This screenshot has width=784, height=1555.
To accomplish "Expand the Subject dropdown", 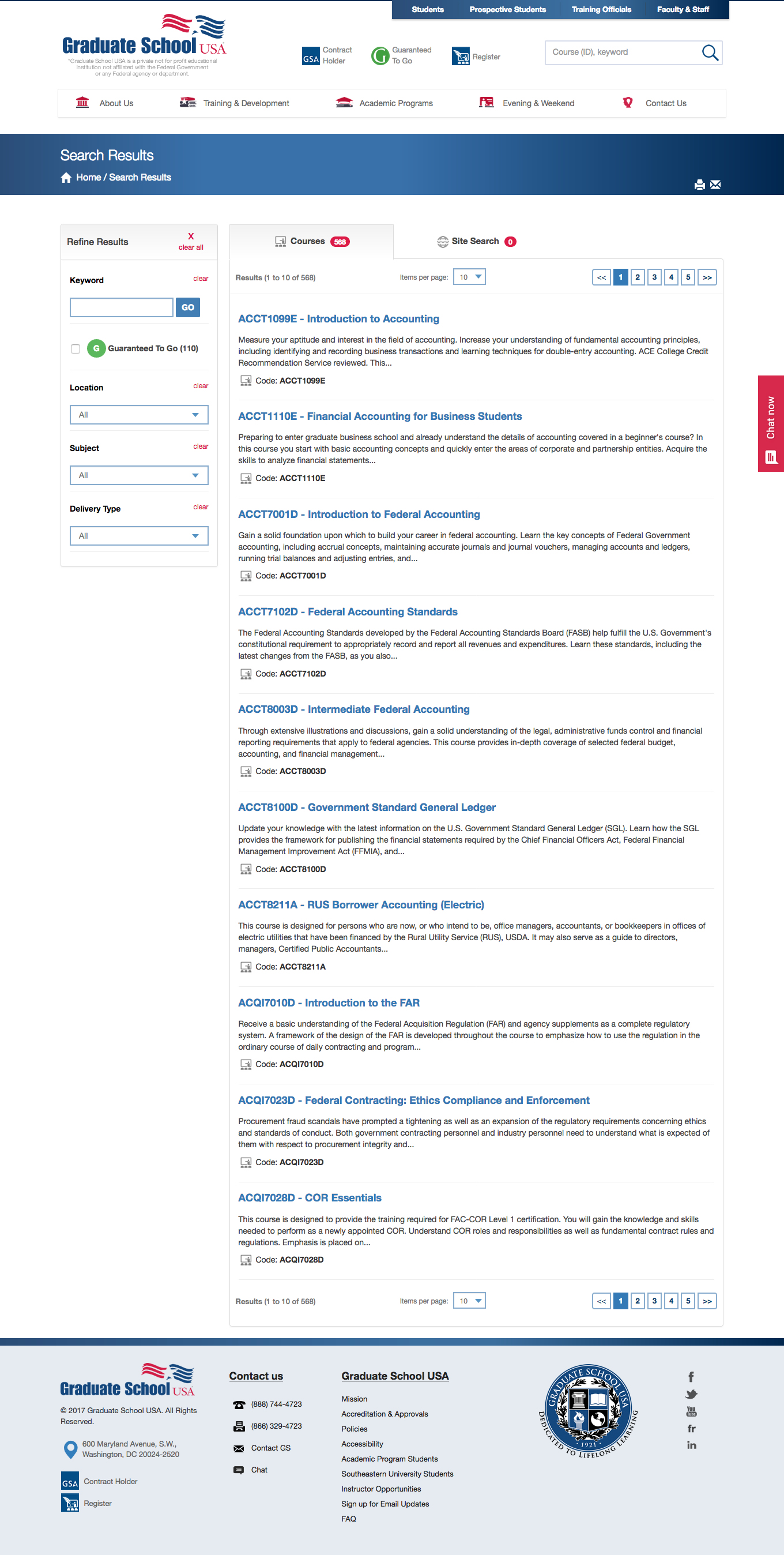I will (x=139, y=475).
